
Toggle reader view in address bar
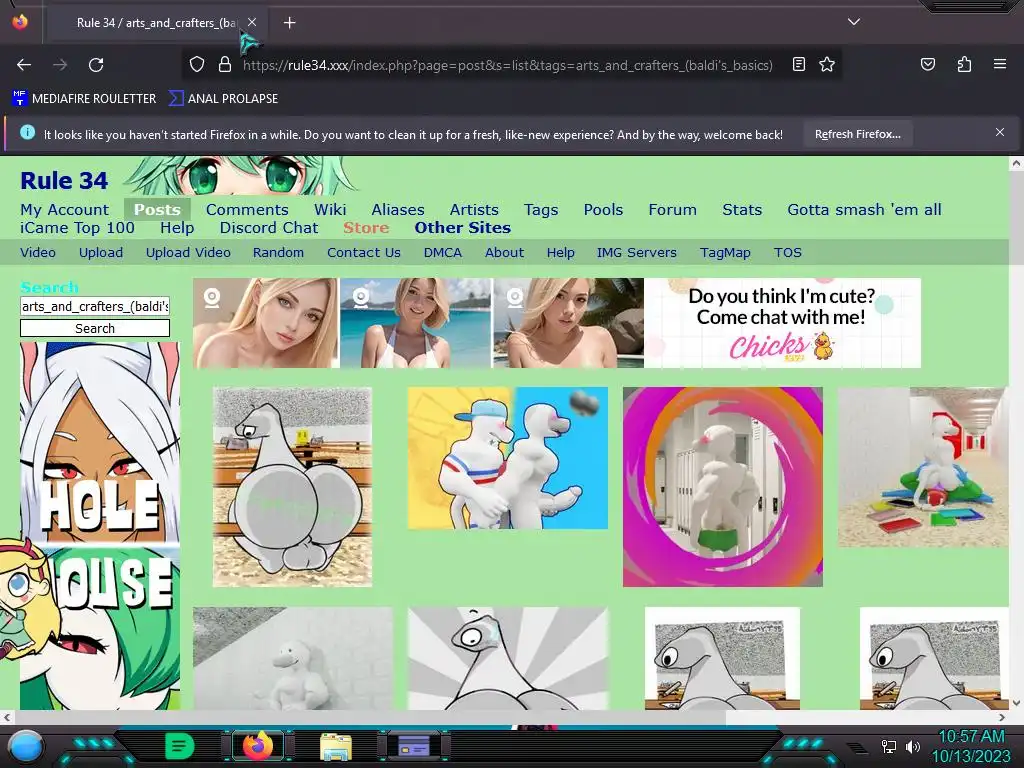(799, 64)
